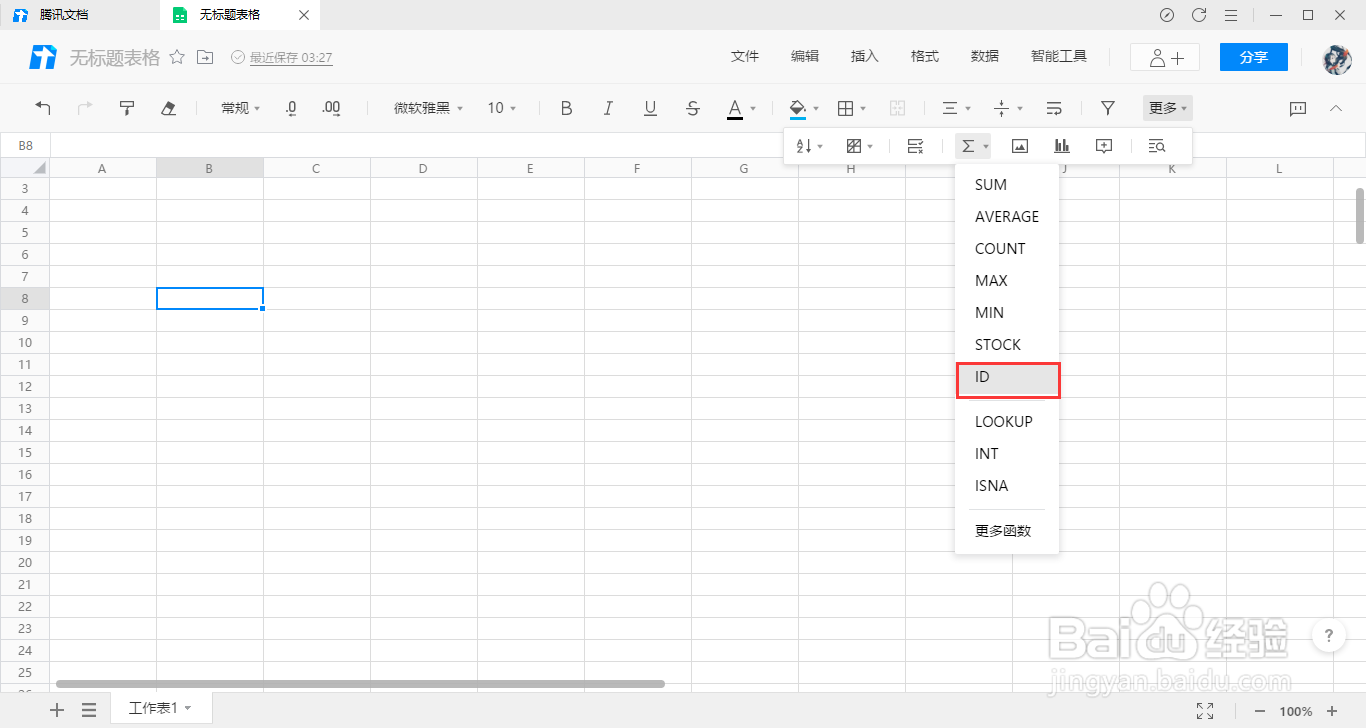This screenshot has height=728, width=1366.
Task: Enter fullscreen mode icon
Action: (1205, 711)
